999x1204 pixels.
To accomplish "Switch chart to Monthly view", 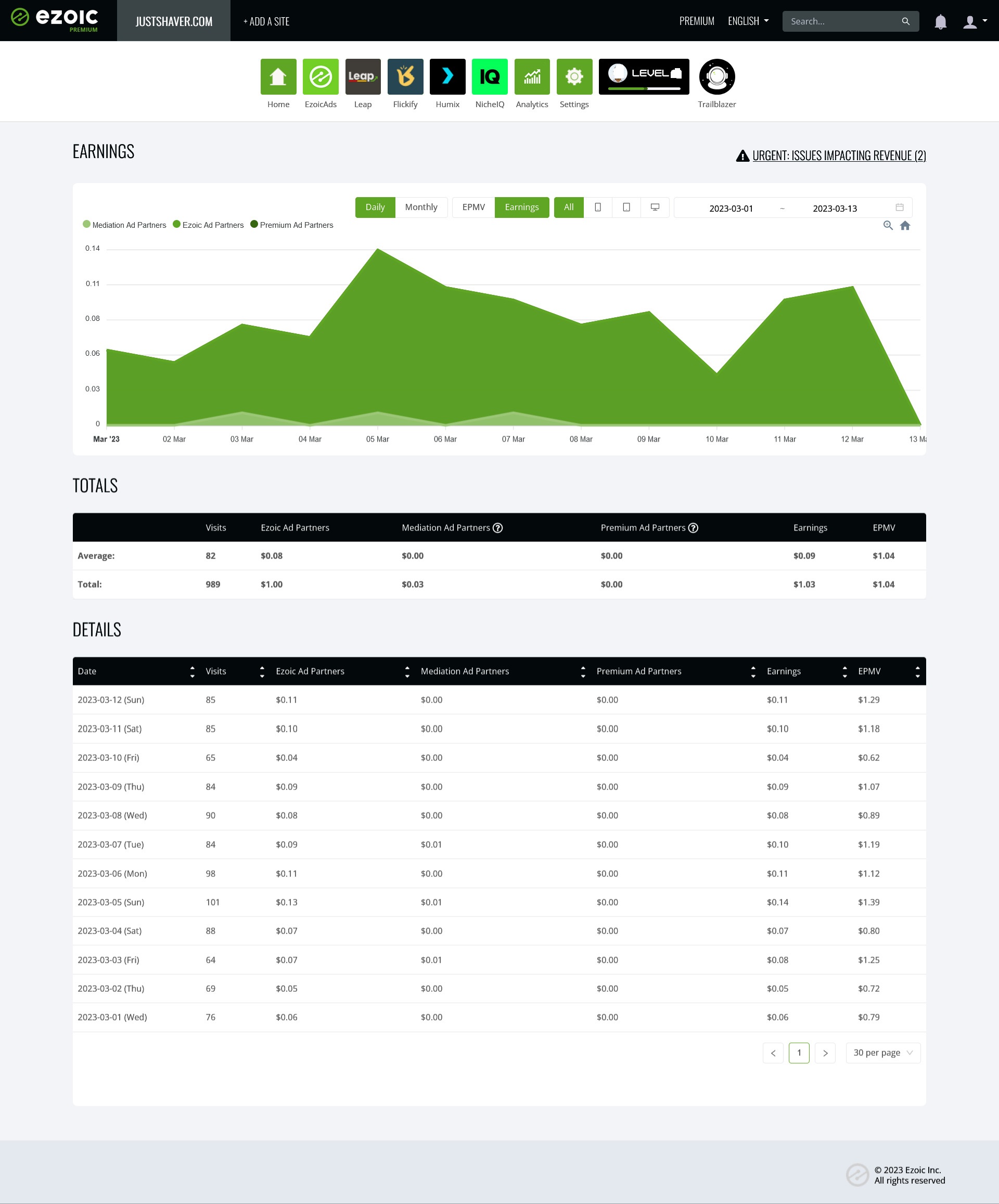I will (x=421, y=207).
